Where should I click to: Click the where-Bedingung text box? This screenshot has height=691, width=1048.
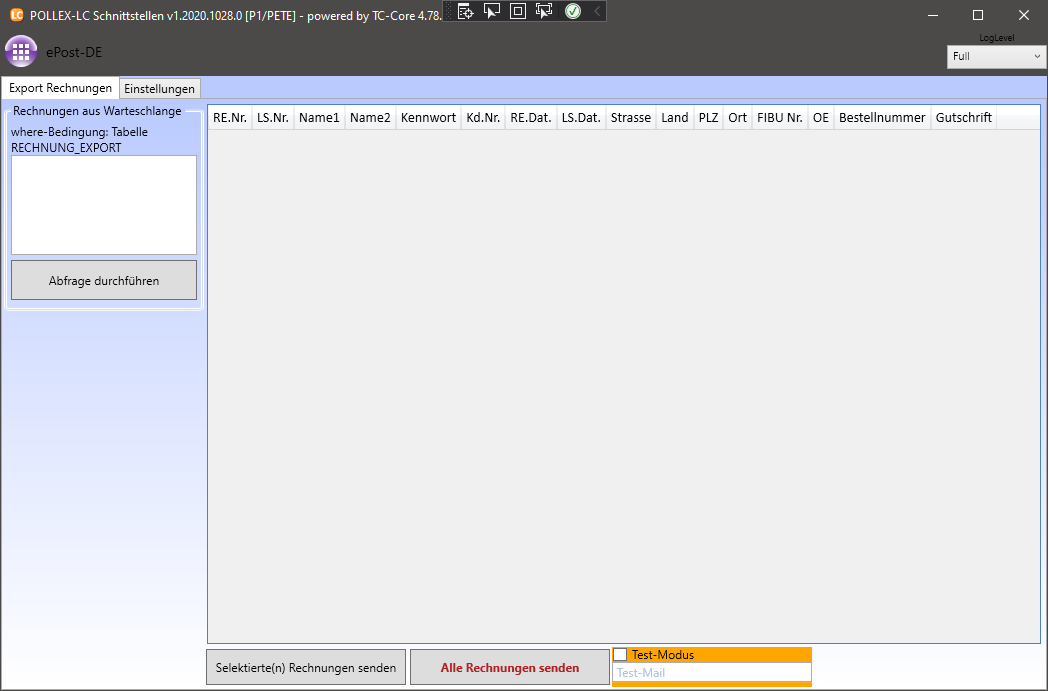[104, 205]
